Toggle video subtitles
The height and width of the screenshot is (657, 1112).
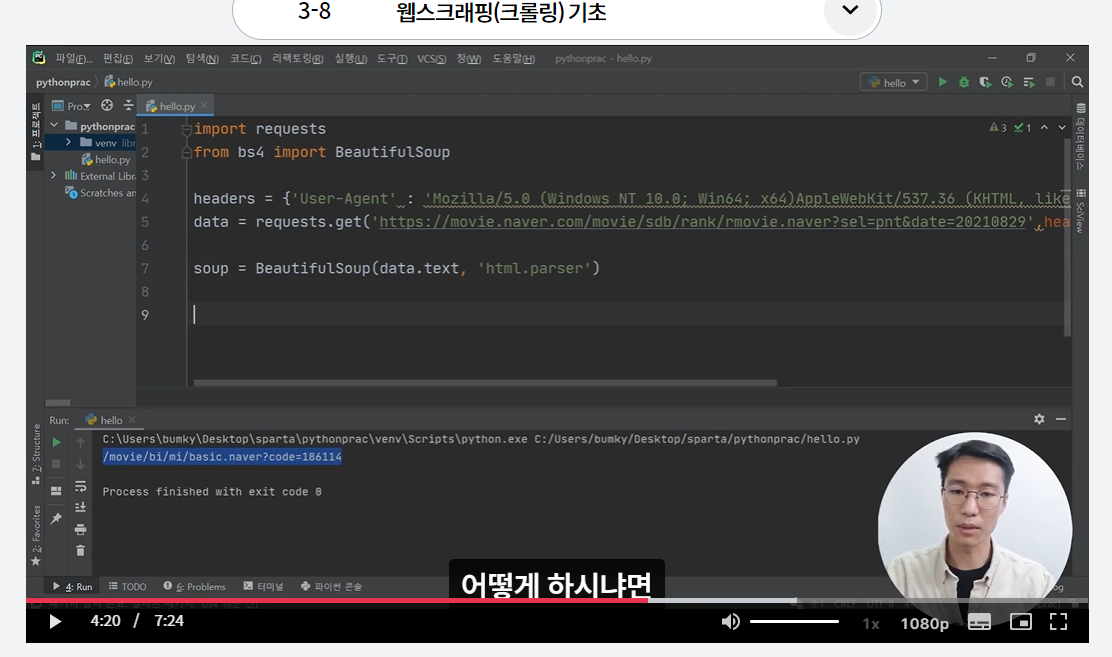(x=979, y=622)
